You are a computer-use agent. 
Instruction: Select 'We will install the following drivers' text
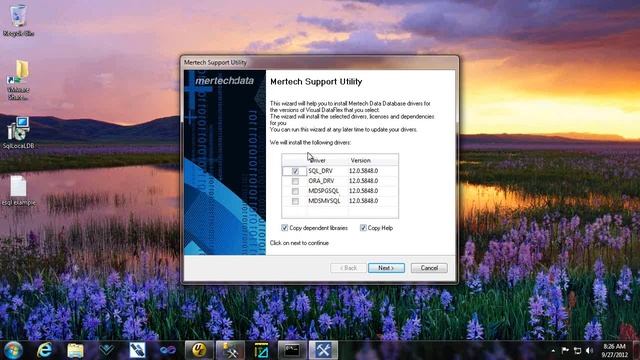point(310,142)
